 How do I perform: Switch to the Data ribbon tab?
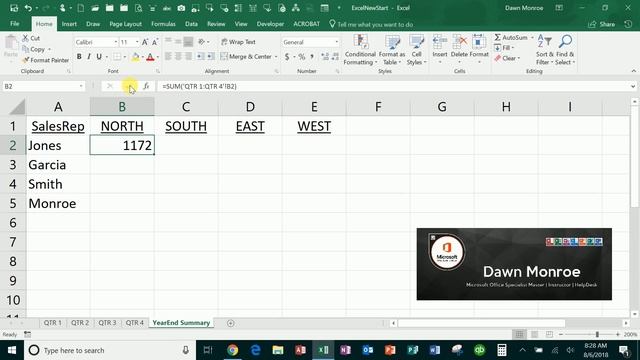click(191, 24)
